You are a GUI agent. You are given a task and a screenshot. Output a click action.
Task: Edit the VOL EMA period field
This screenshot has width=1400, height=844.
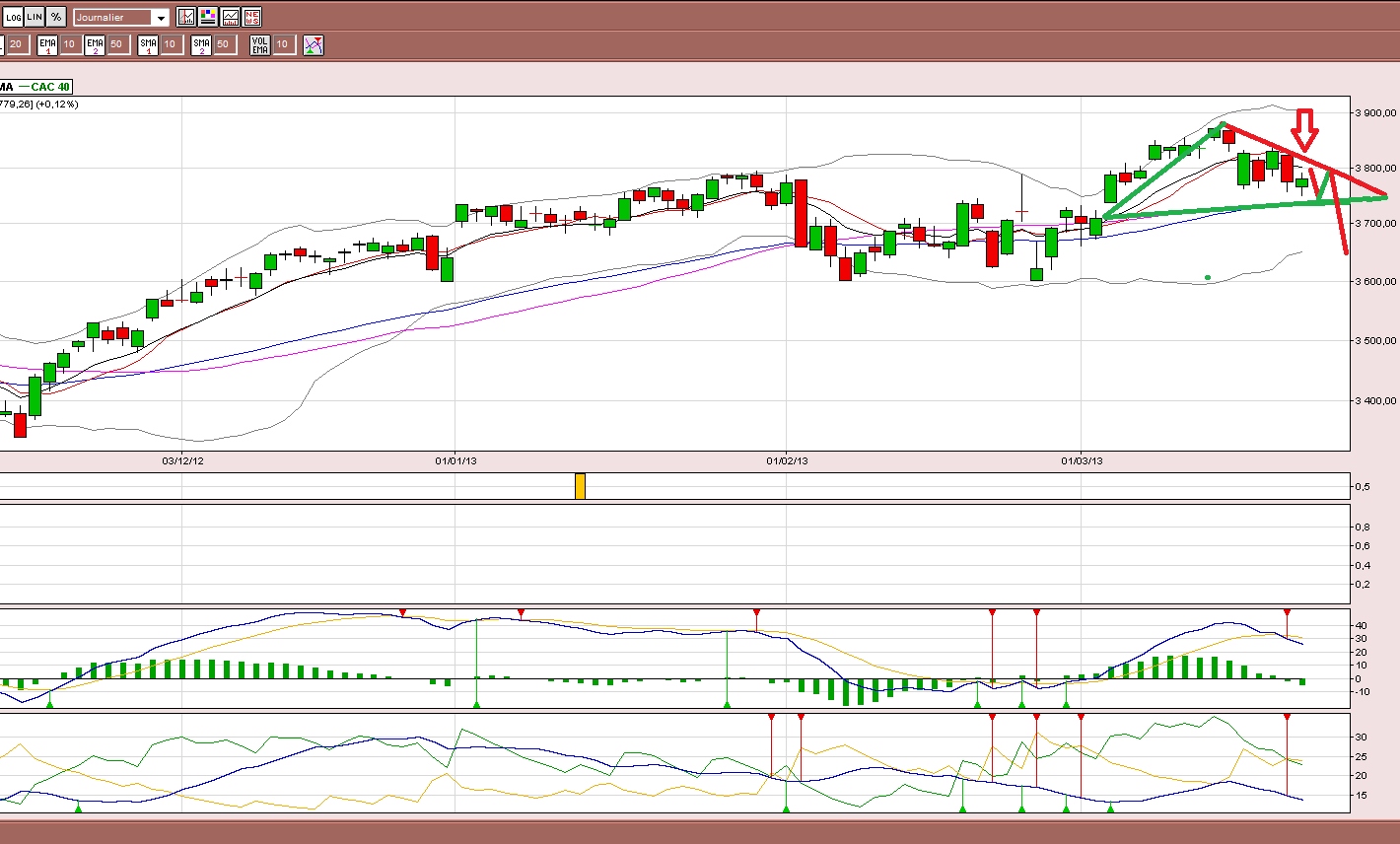[284, 44]
